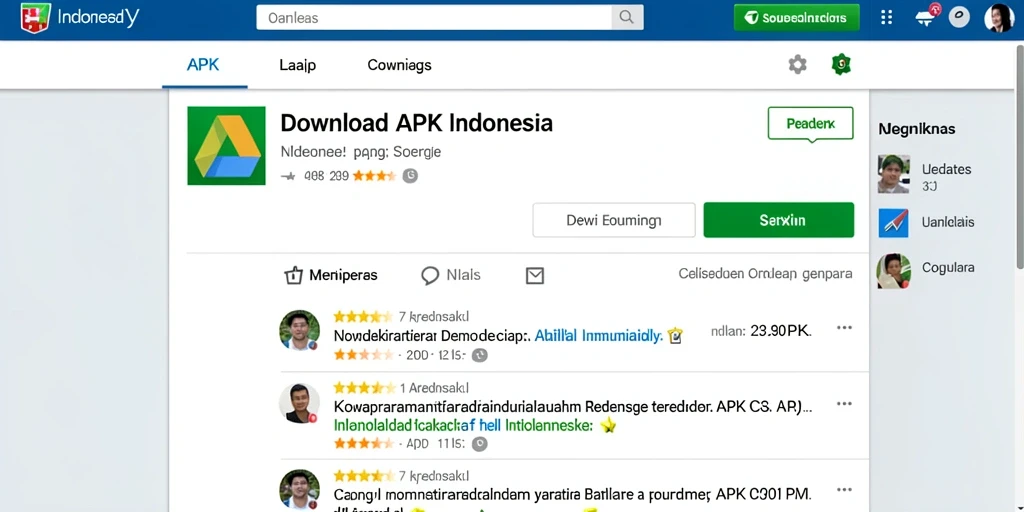1024x512 pixels.
Task: Click the search magnifier button
Action: click(627, 18)
